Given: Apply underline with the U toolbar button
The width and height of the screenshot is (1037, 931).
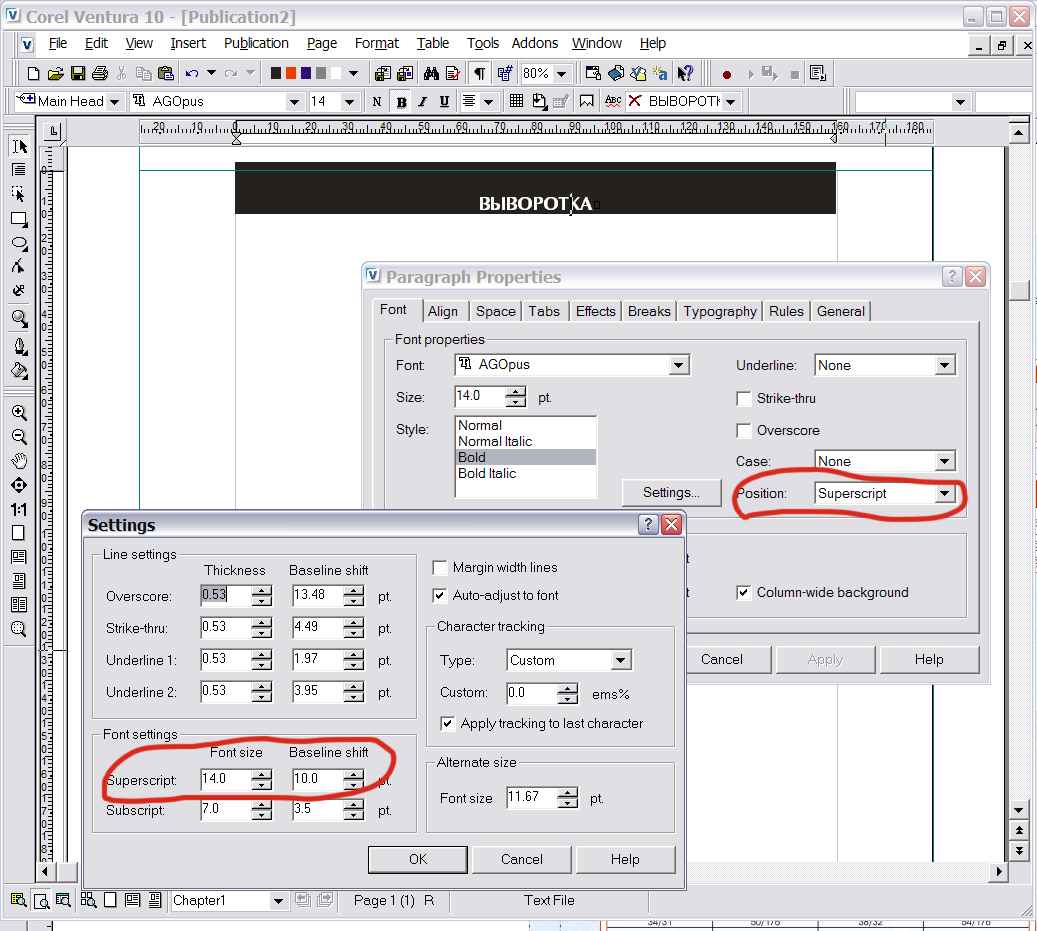Looking at the screenshot, I should click(444, 101).
